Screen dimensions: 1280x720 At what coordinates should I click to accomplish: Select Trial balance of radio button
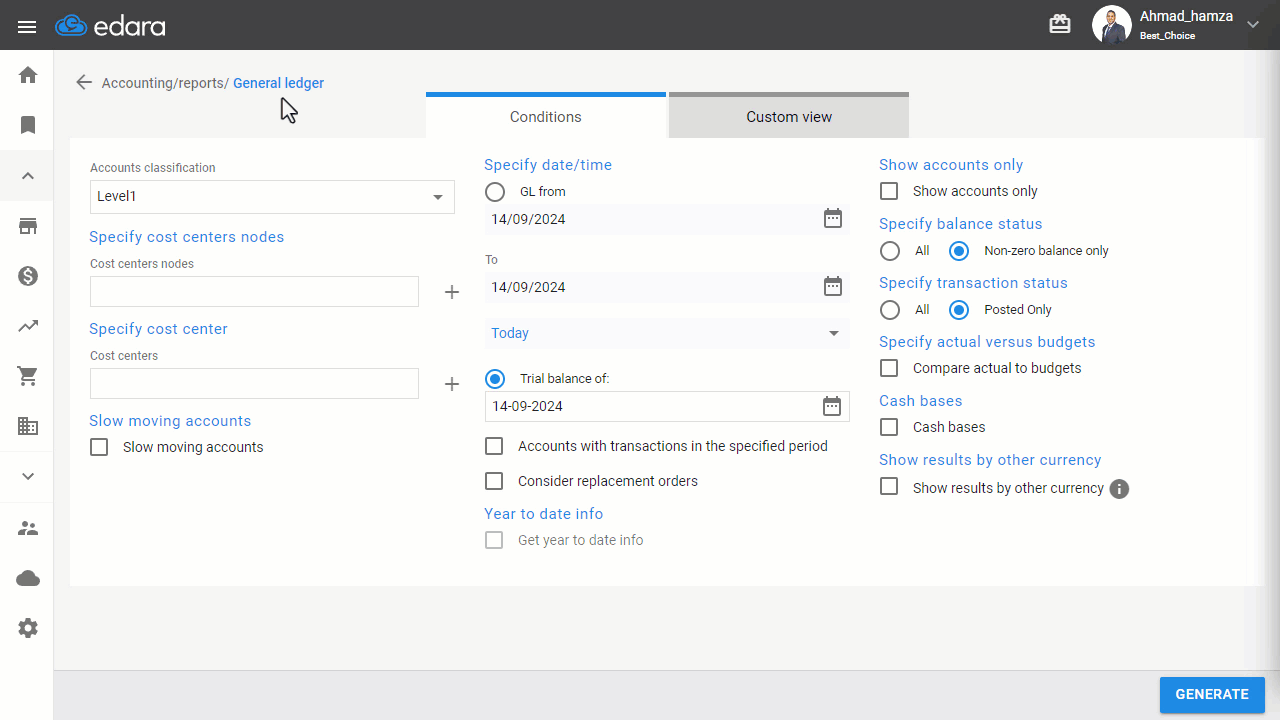(x=495, y=379)
